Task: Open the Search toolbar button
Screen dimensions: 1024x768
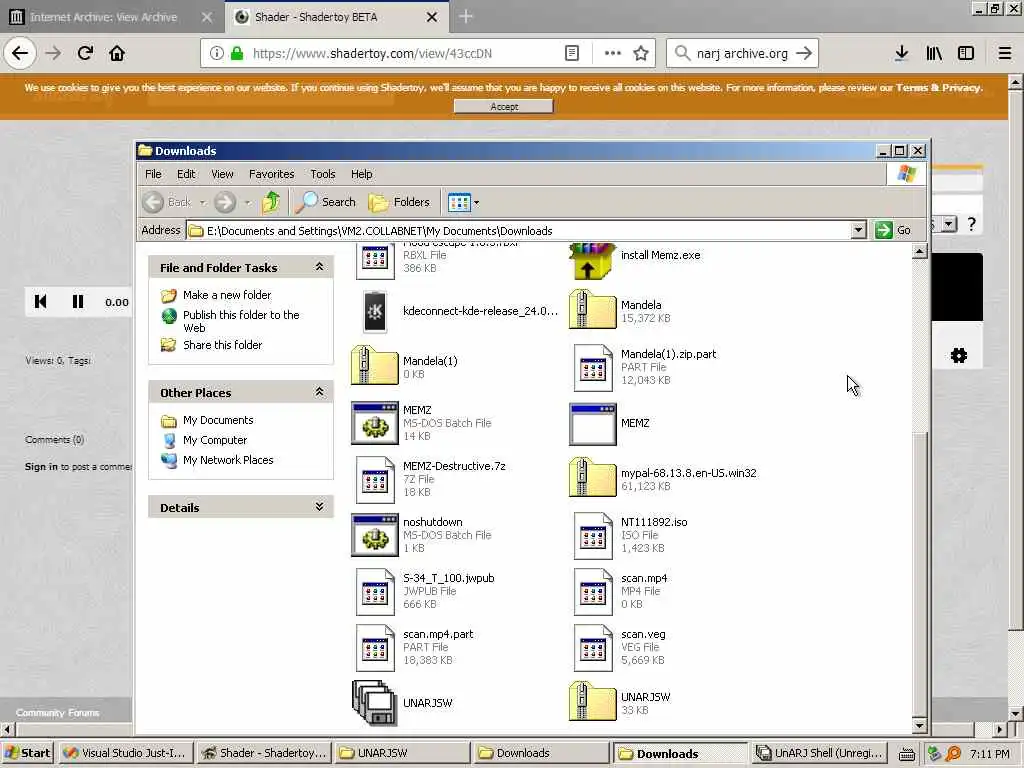Action: click(x=325, y=202)
